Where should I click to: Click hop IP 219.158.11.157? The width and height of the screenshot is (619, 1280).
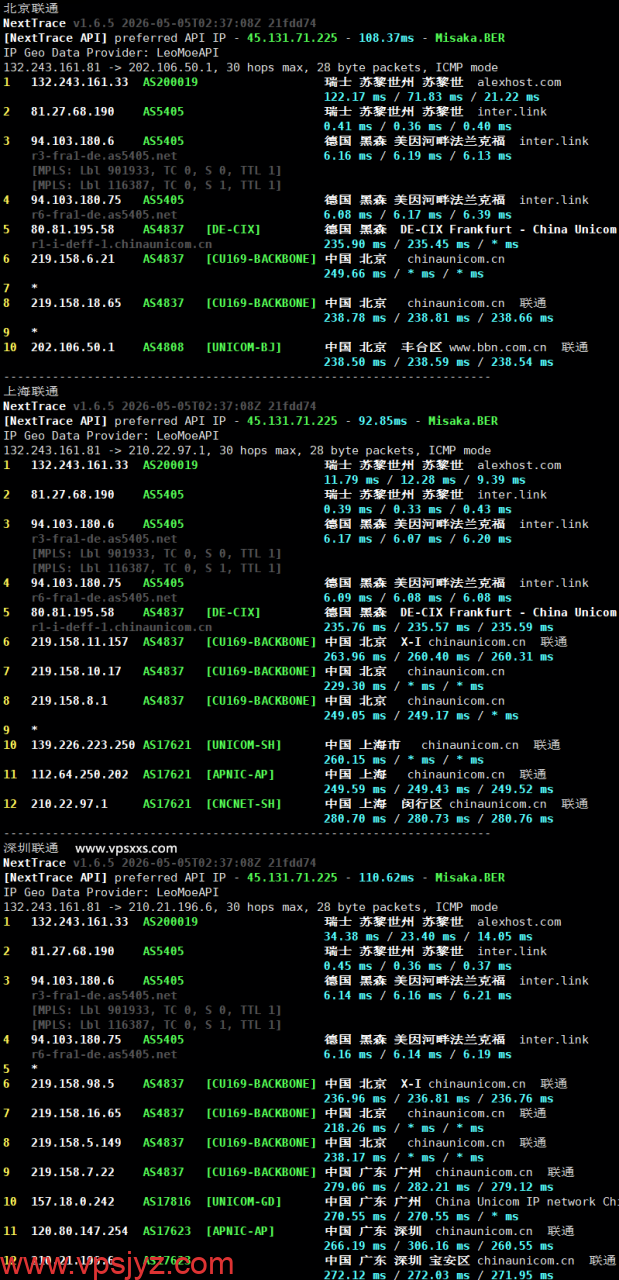[80, 642]
